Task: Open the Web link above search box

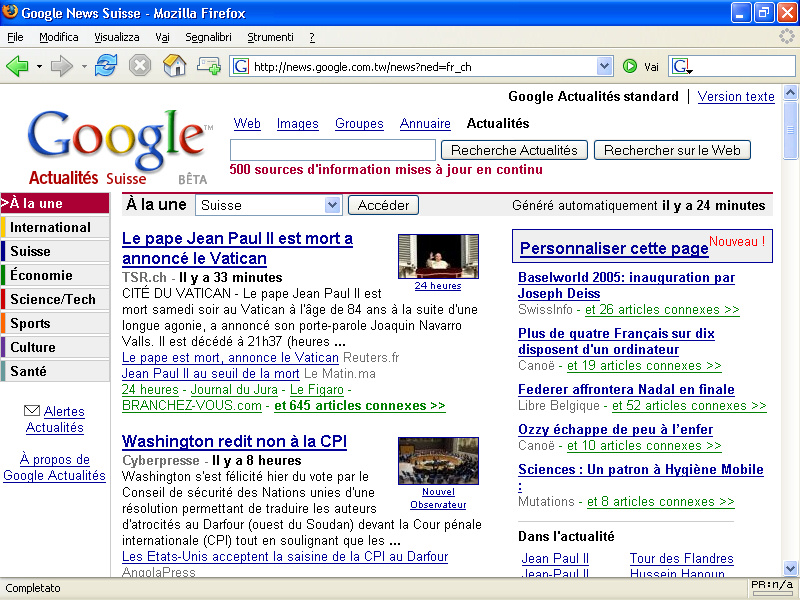Action: [247, 123]
